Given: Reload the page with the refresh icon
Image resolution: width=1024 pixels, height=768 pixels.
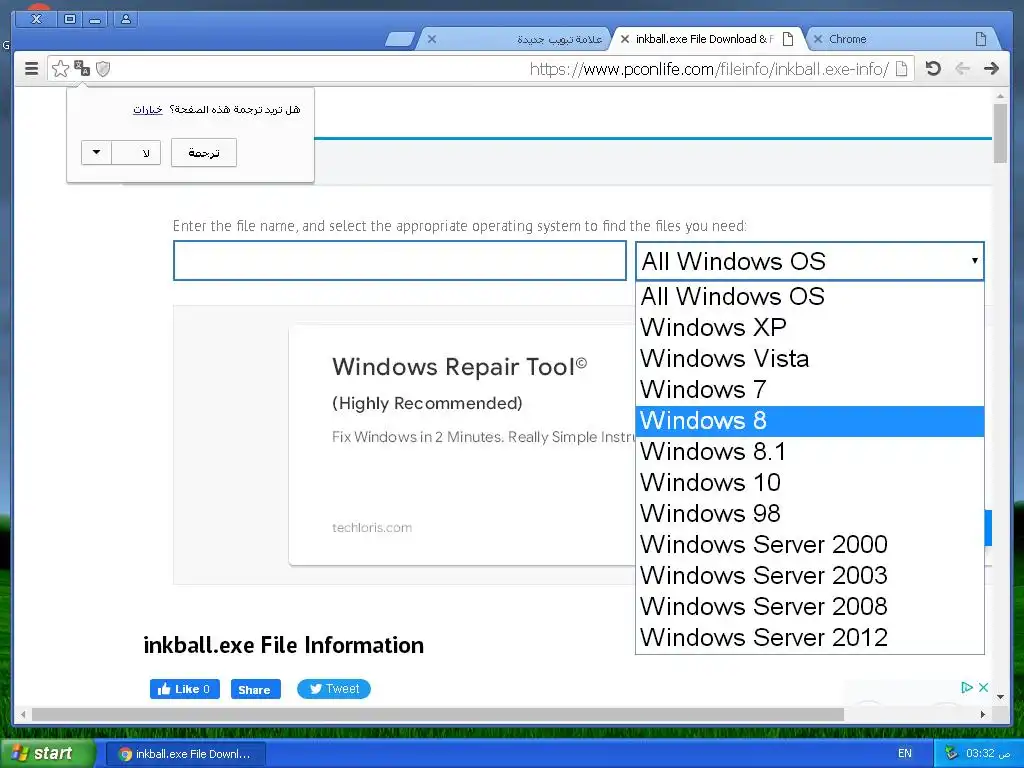Looking at the screenshot, I should click(x=933, y=69).
